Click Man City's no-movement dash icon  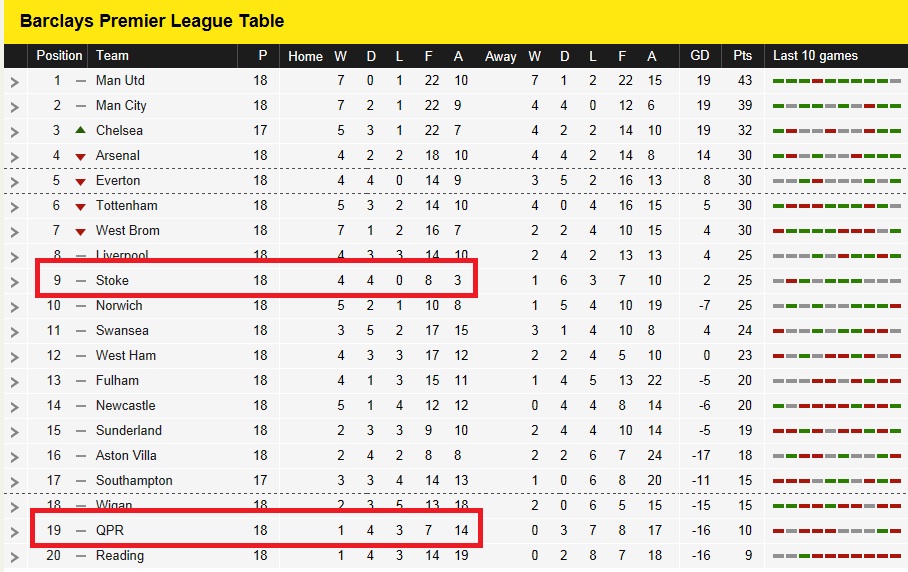coord(80,106)
